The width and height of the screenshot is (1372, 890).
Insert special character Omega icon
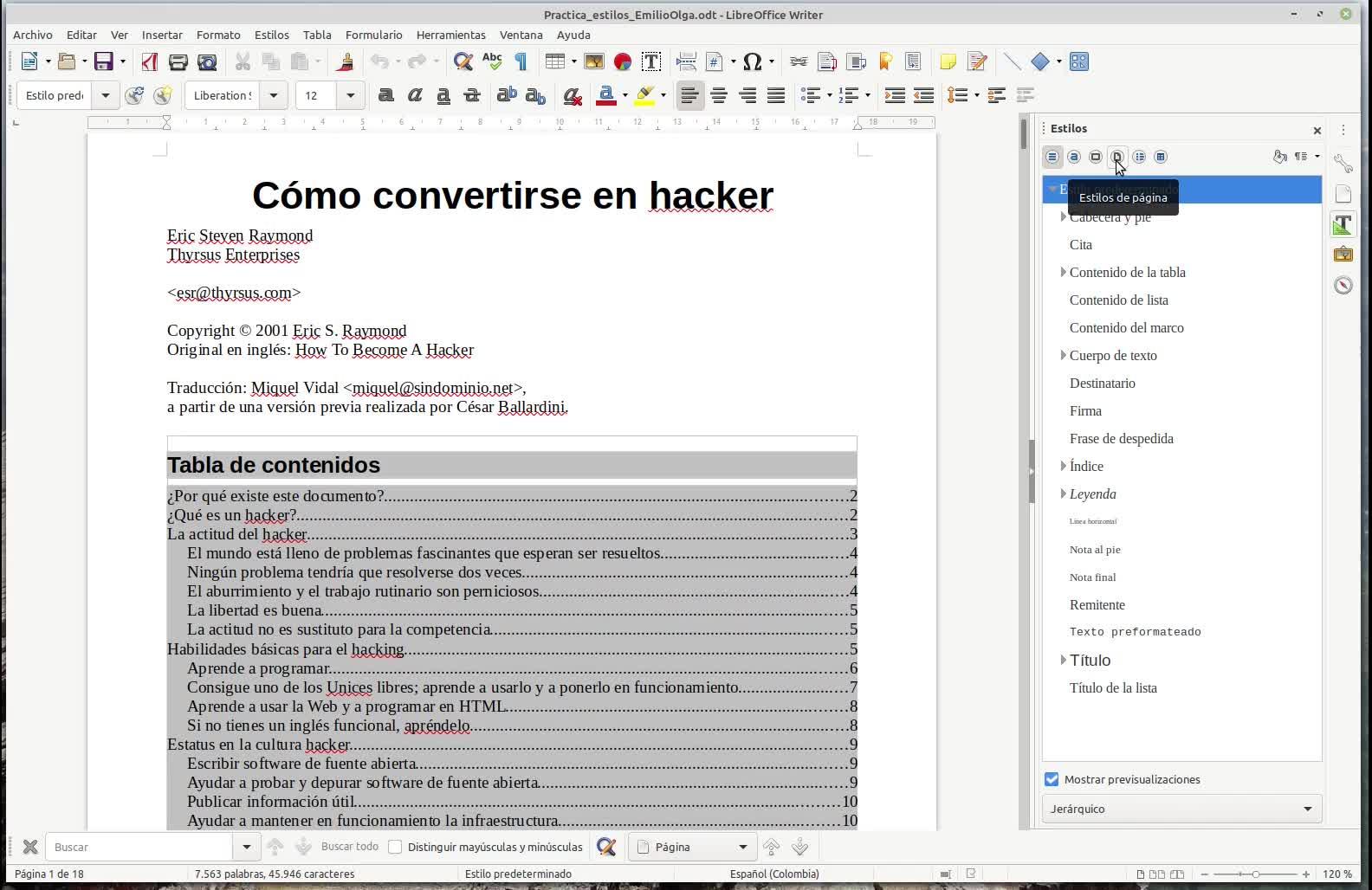(x=752, y=61)
